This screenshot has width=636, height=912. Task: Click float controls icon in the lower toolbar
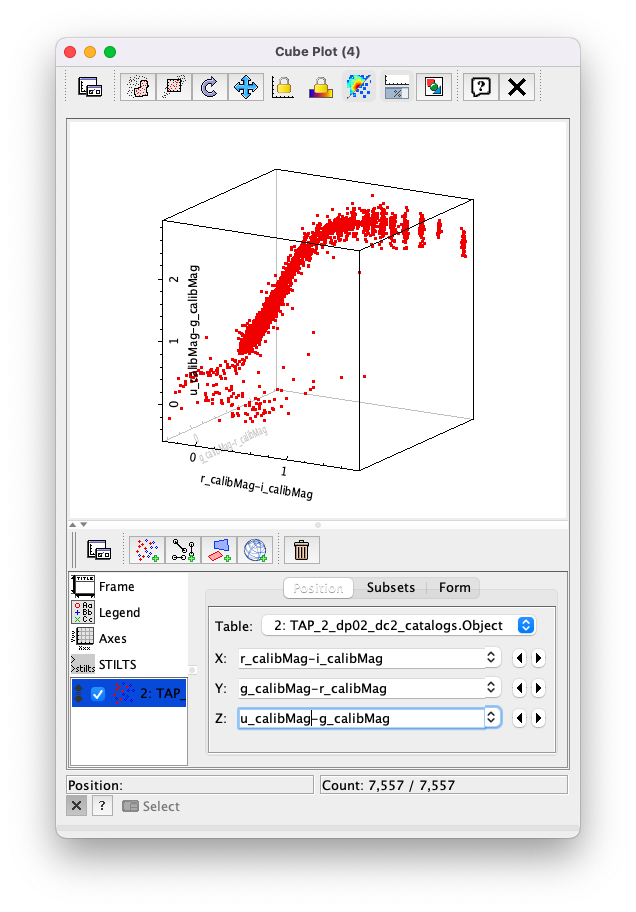[99, 550]
